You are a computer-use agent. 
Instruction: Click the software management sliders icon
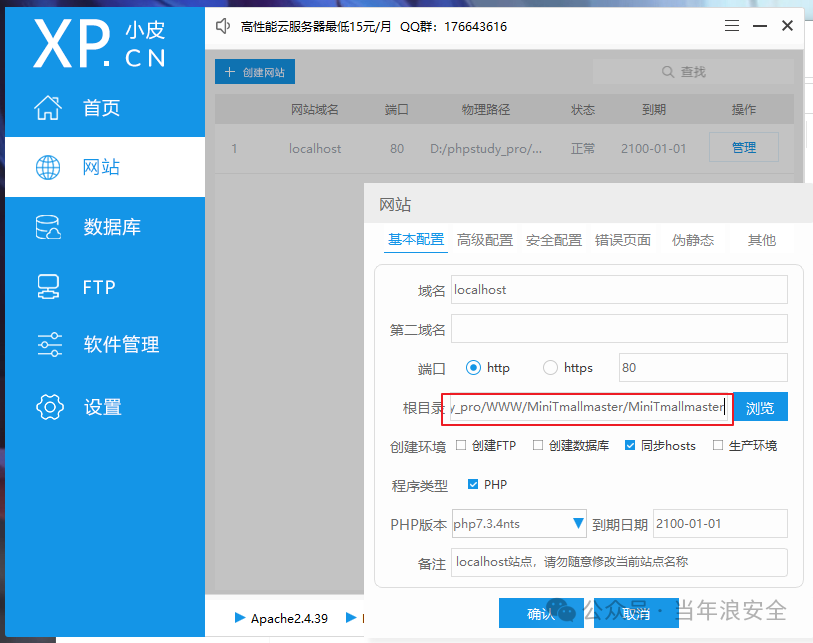(50, 344)
